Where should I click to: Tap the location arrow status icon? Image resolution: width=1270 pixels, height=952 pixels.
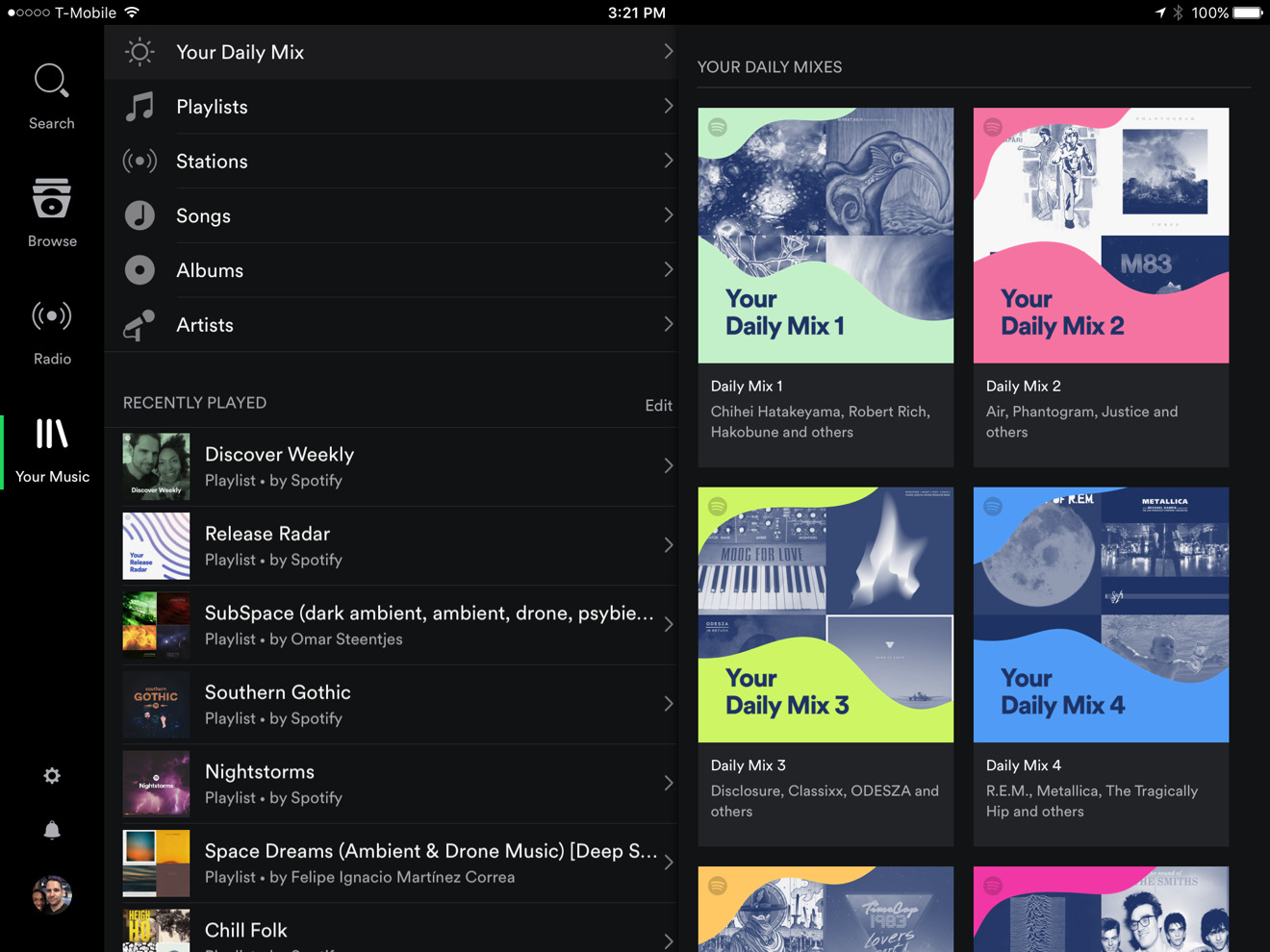[x=1160, y=13]
